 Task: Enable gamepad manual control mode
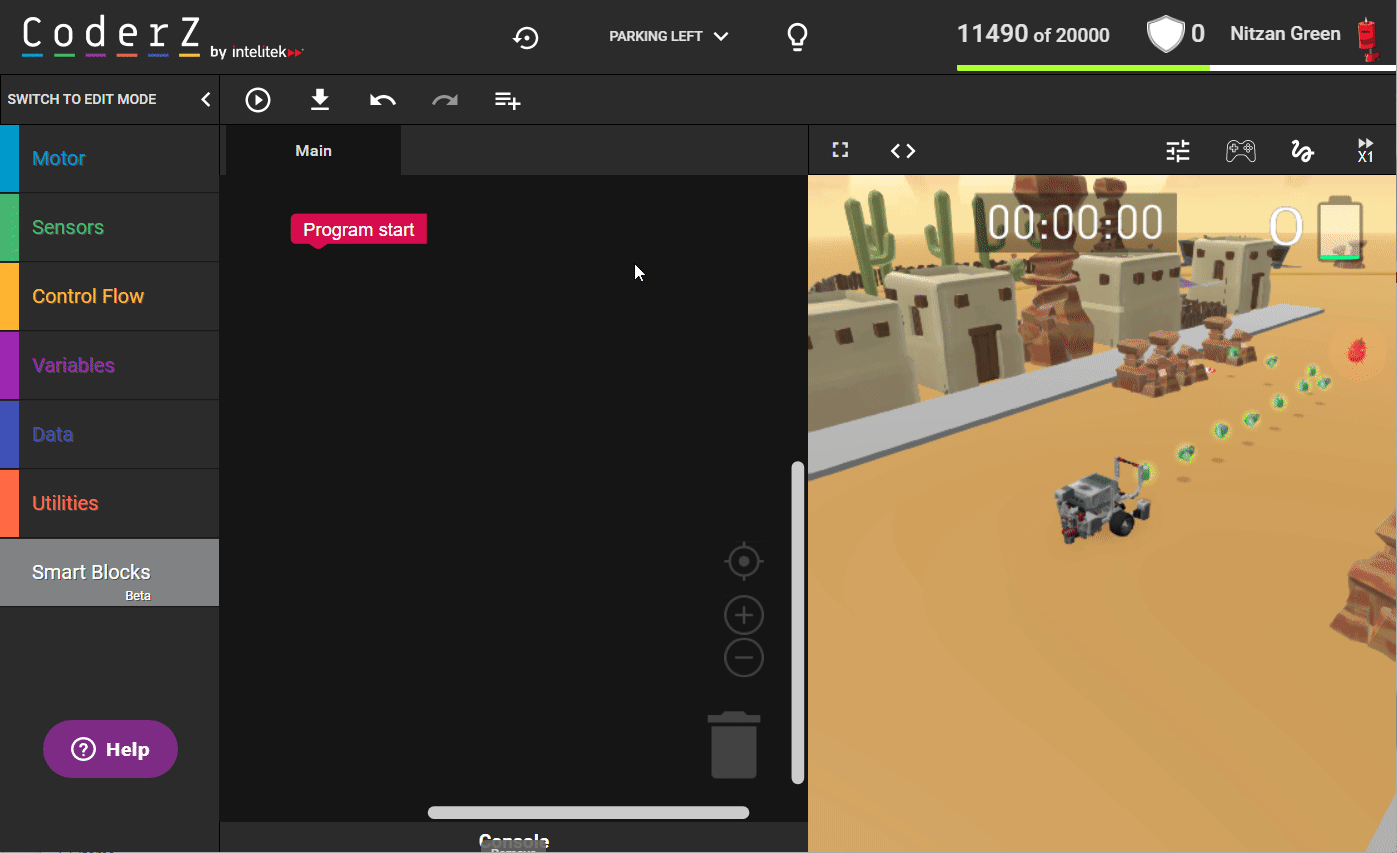tap(1241, 151)
